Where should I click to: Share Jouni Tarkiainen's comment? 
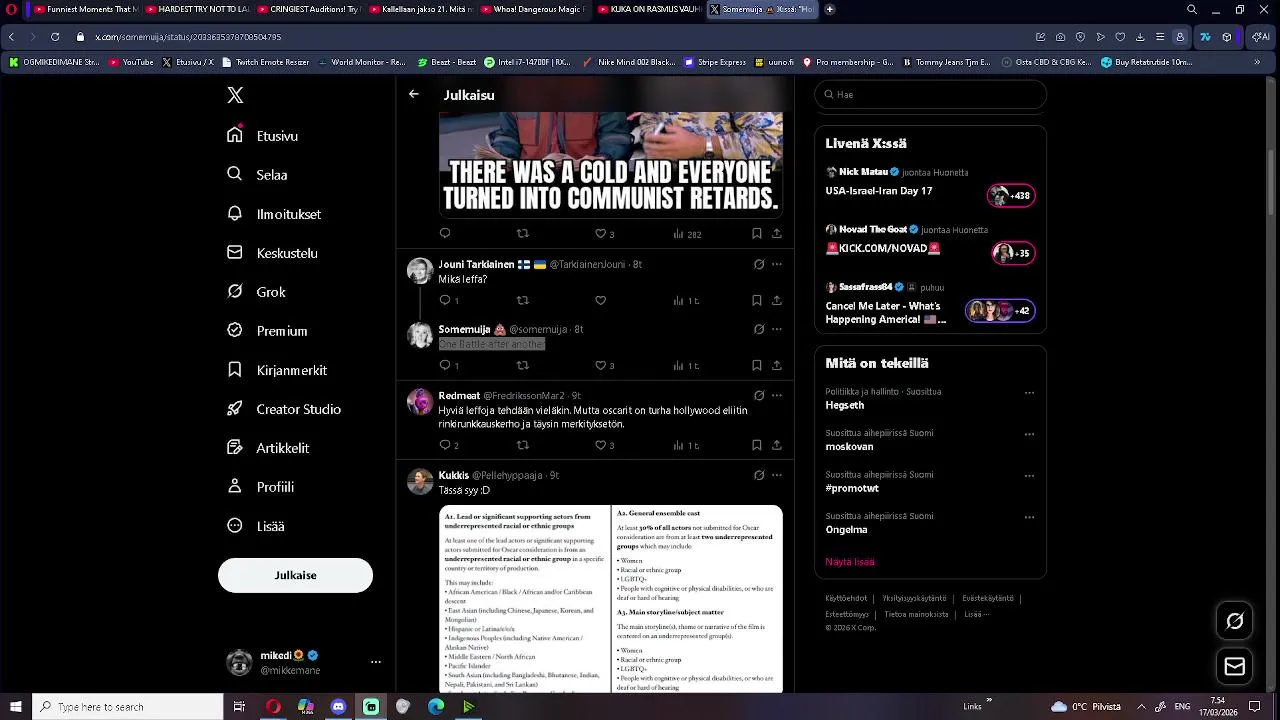point(776,300)
